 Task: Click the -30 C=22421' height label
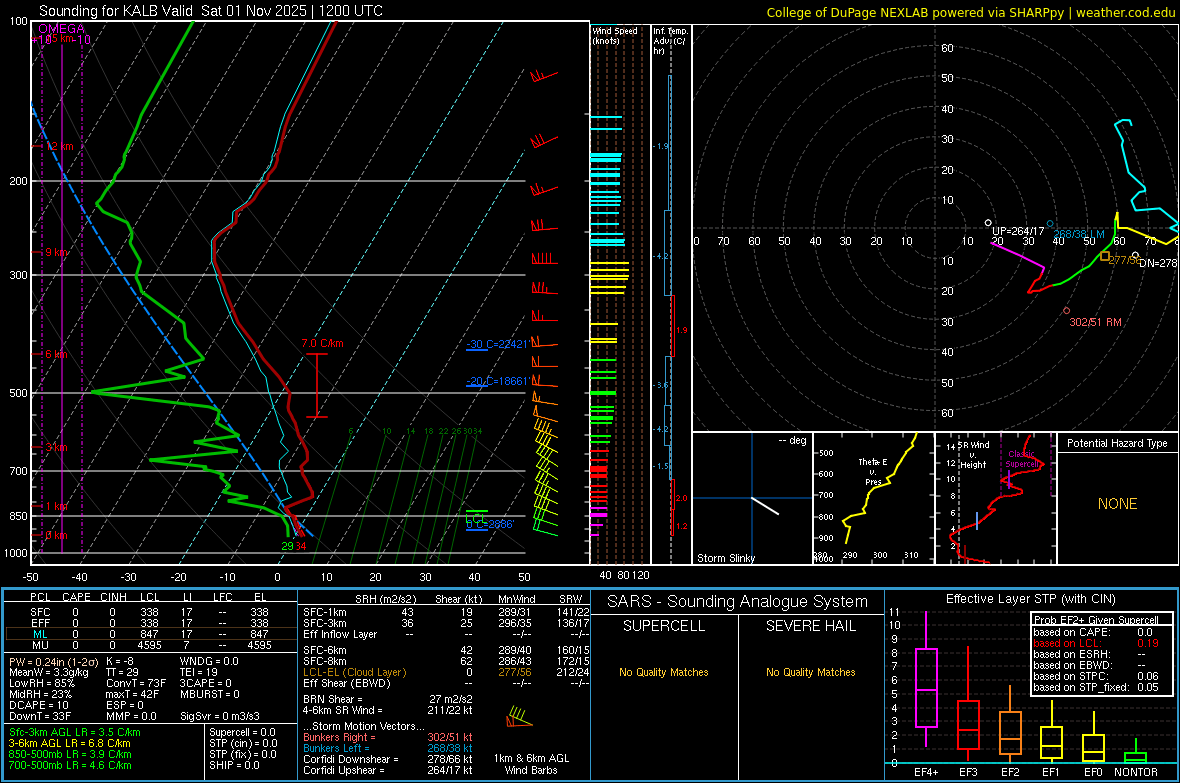tap(497, 344)
